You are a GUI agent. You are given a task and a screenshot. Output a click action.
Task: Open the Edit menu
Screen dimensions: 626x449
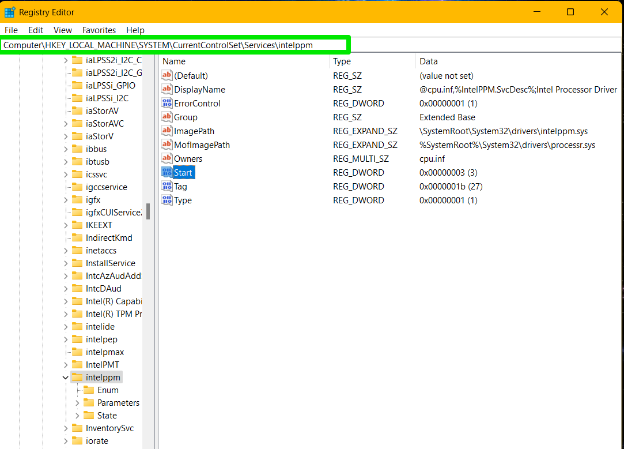(36, 30)
